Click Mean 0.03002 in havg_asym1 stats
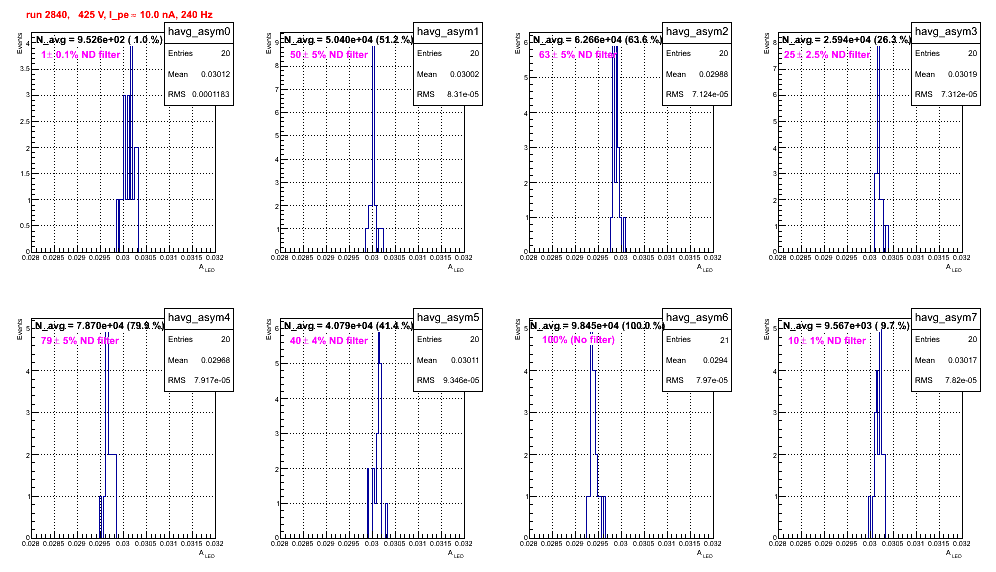This screenshot has height=572, width=996. [448, 74]
